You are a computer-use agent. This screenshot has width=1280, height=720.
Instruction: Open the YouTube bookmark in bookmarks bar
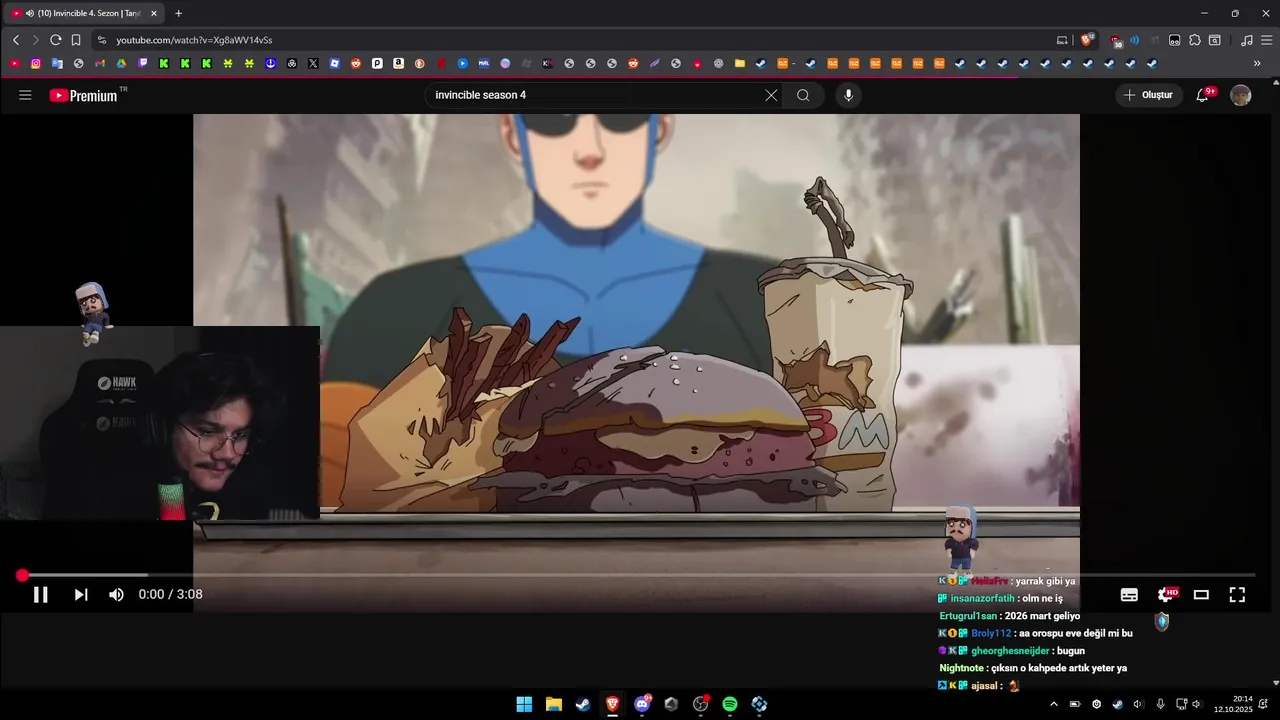pyautogui.click(x=14, y=63)
